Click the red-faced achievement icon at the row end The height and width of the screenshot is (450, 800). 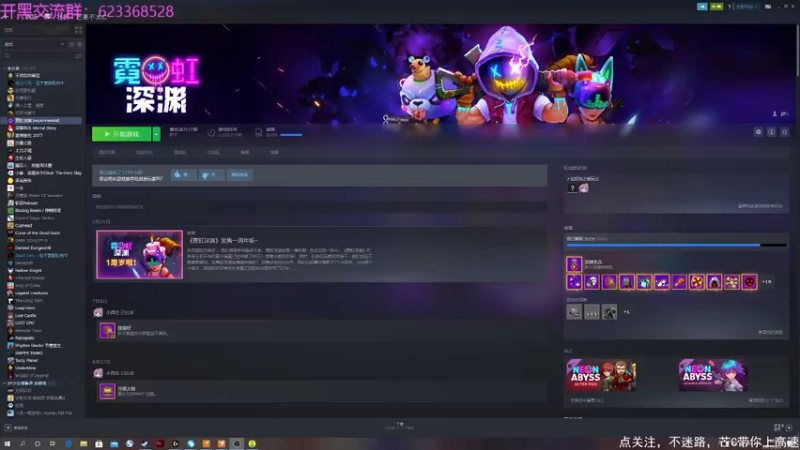(749, 282)
